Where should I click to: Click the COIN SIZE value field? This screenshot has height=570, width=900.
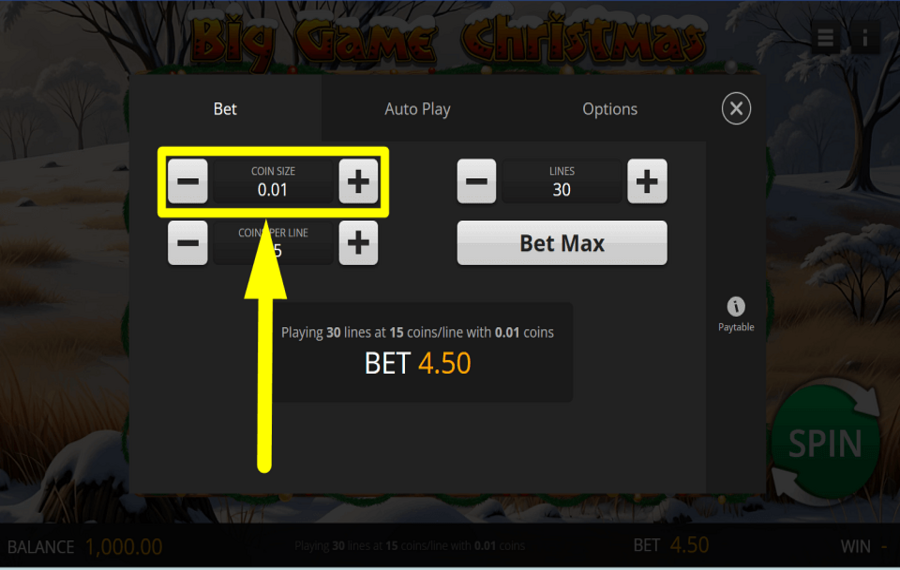click(273, 181)
